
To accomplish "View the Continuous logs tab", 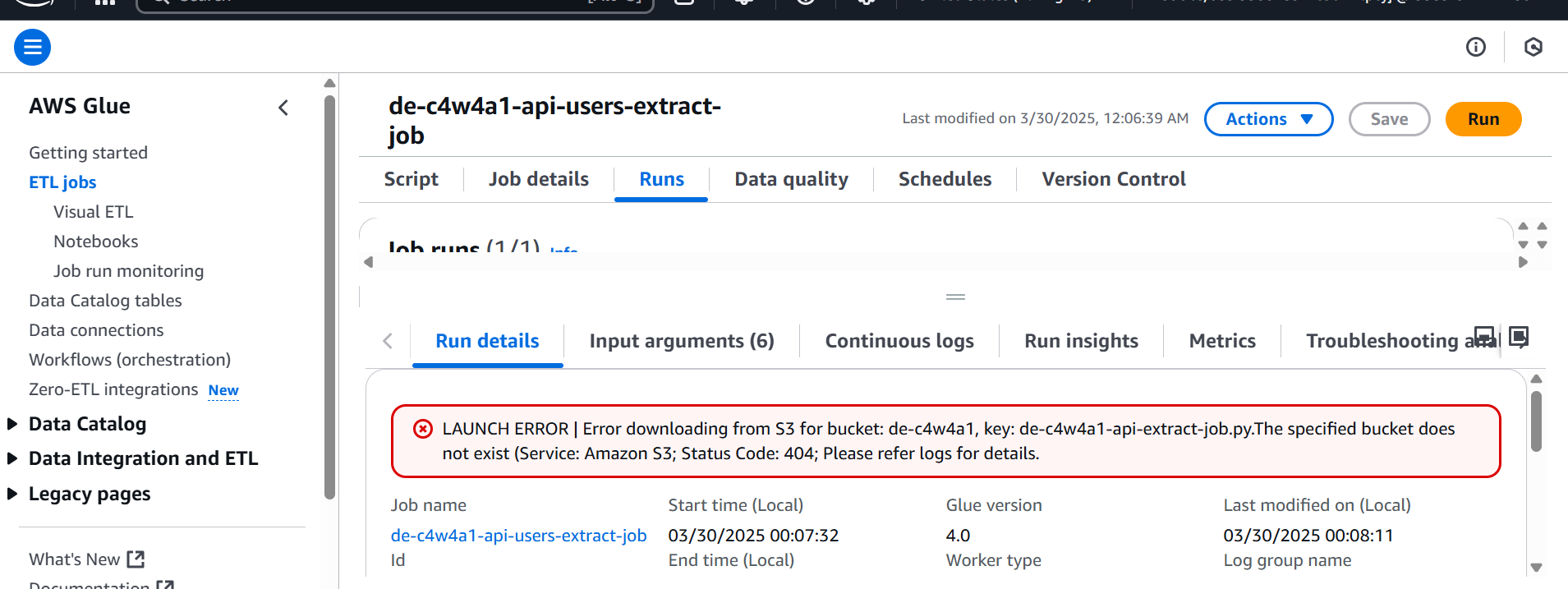I will pos(899,341).
